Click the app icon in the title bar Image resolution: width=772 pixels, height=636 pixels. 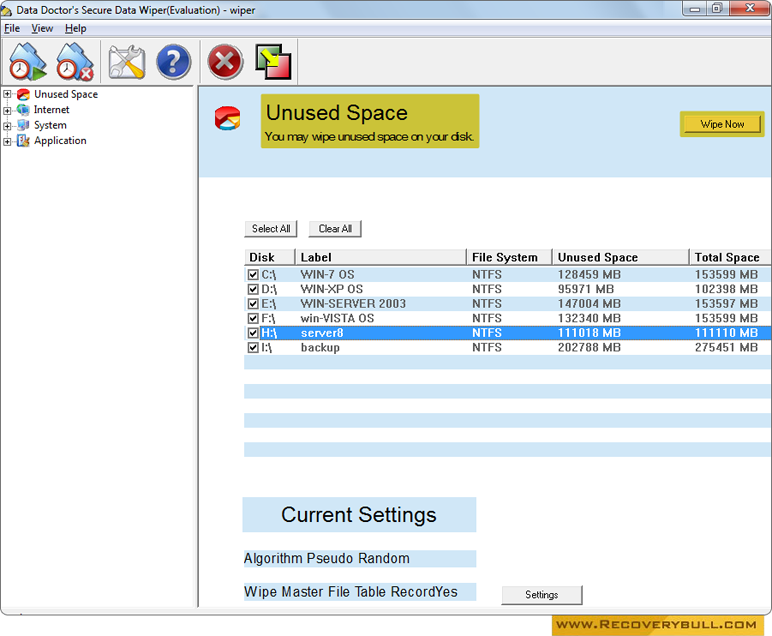(6, 10)
